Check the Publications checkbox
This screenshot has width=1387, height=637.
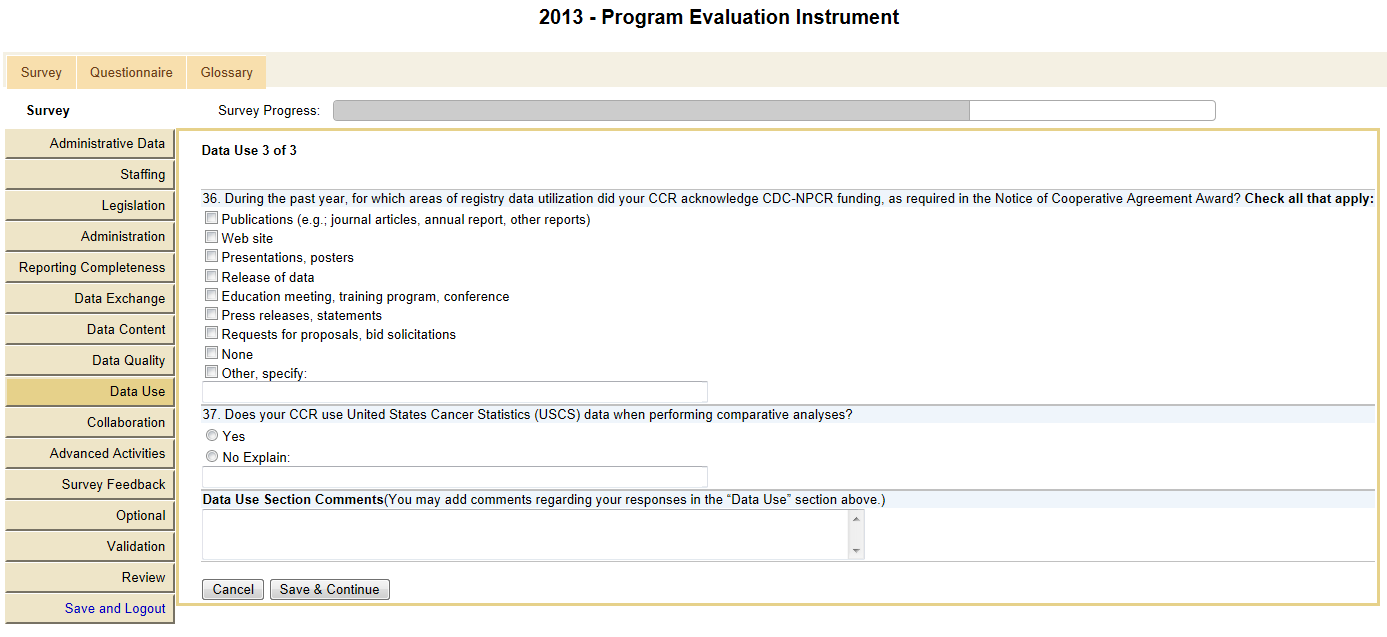(x=211, y=218)
